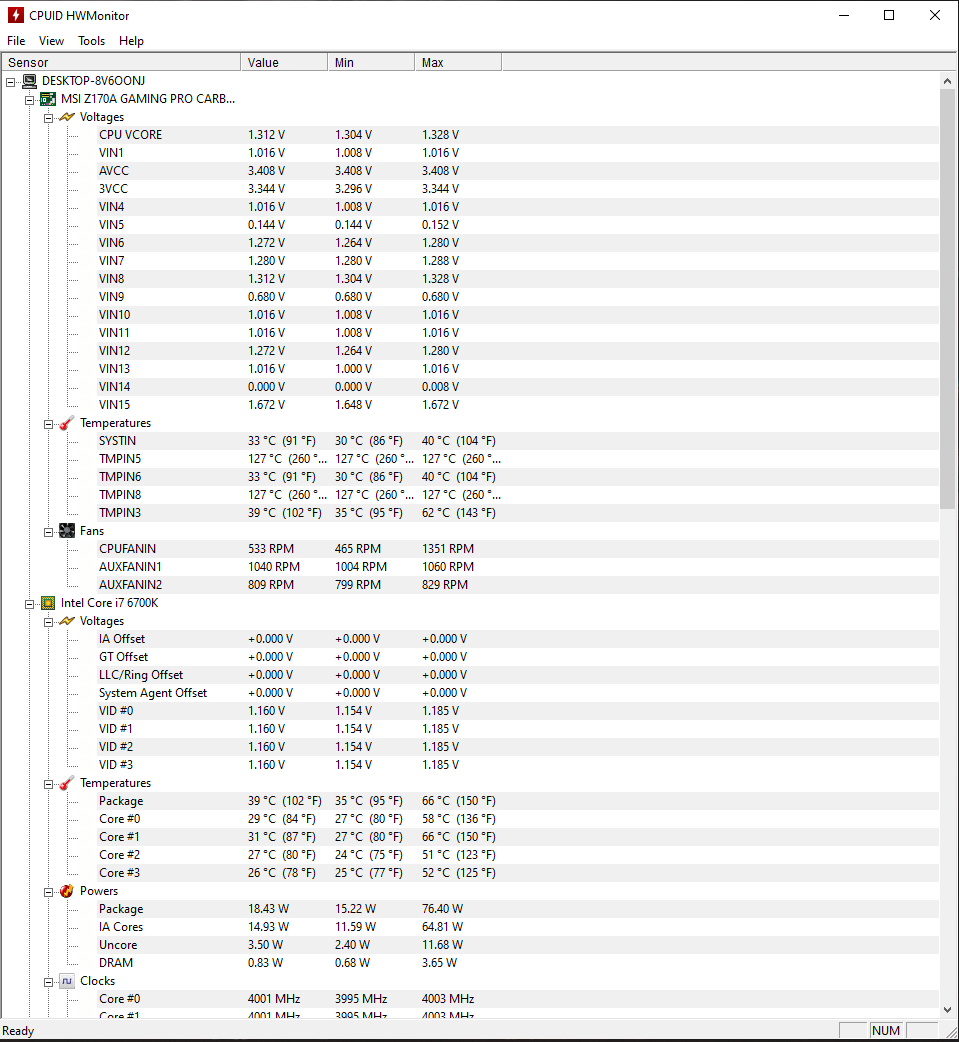Select the TMPIN3 temperature row
The width and height of the screenshot is (959, 1042).
pos(518,512)
